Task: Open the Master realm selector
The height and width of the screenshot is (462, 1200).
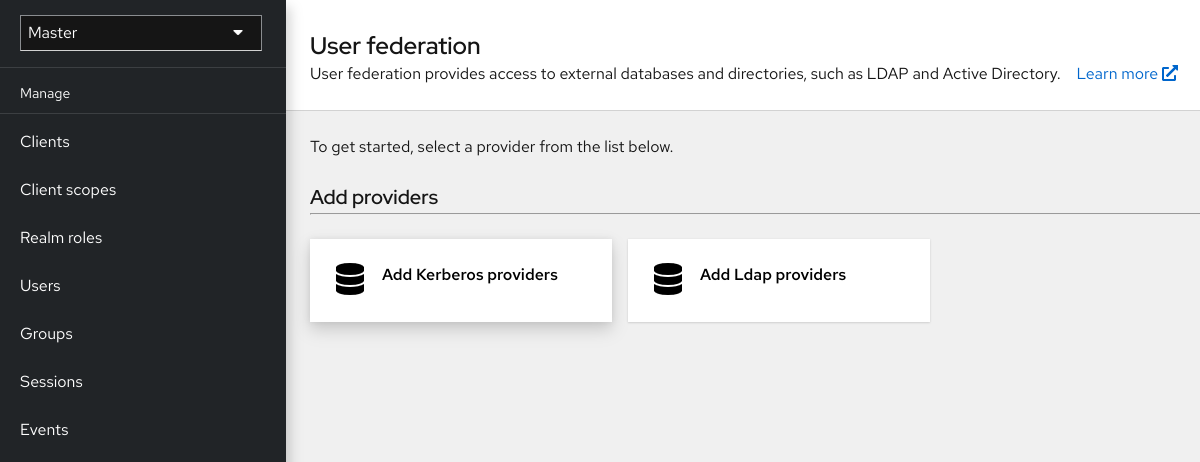Action: pos(140,33)
